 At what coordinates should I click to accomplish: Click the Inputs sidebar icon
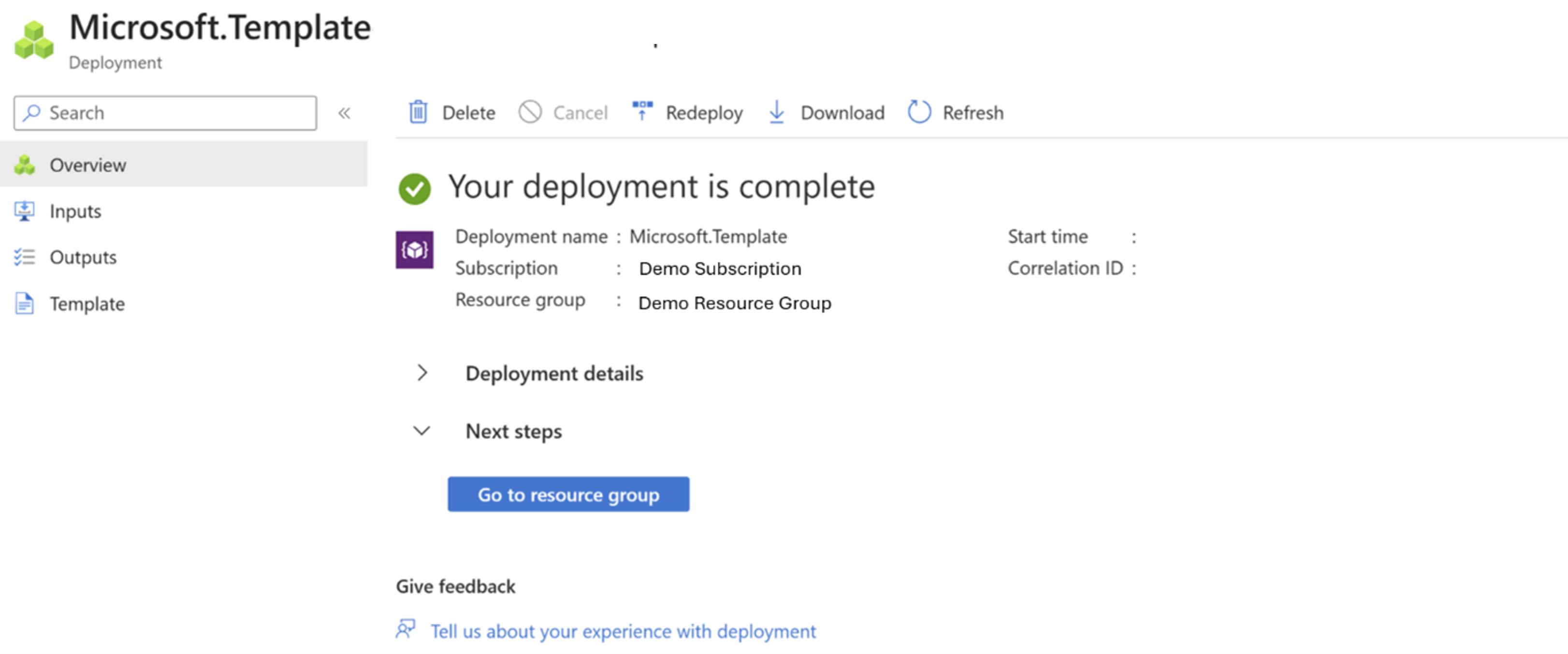click(27, 210)
